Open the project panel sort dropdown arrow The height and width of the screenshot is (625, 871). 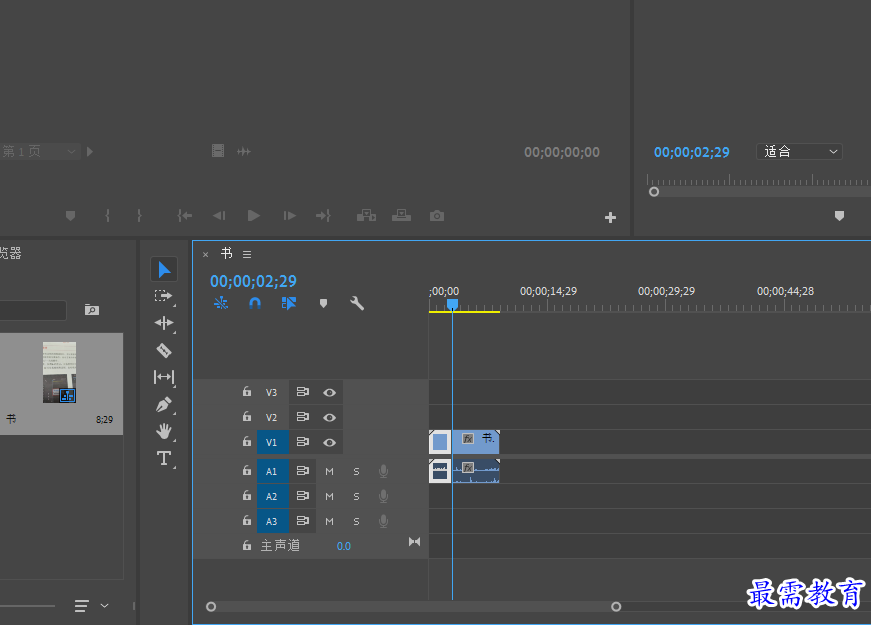(104, 606)
